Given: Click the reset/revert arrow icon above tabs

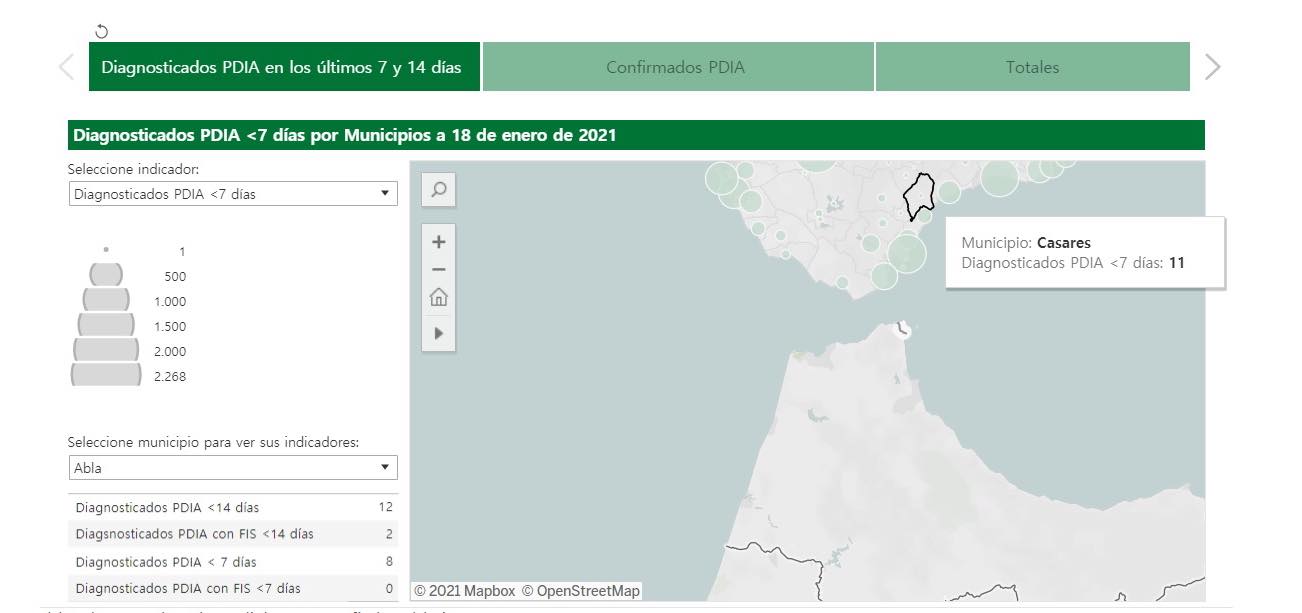Looking at the screenshot, I should point(101,31).
